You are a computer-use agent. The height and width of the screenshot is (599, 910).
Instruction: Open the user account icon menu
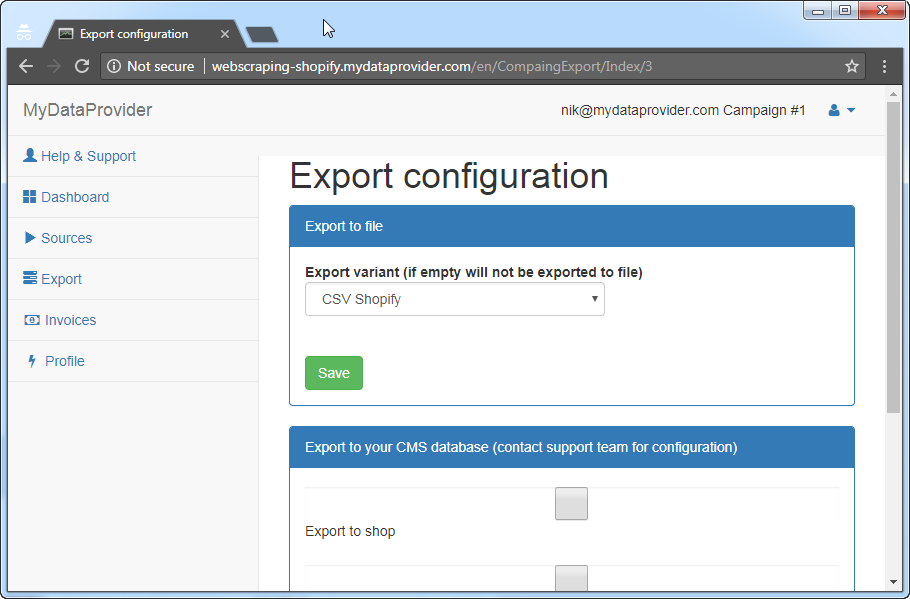pos(834,110)
